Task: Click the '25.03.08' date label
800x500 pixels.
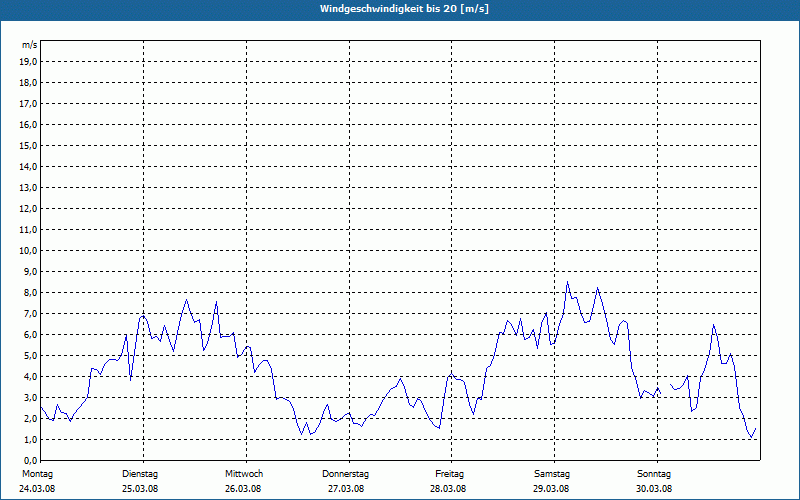Action: 140,489
